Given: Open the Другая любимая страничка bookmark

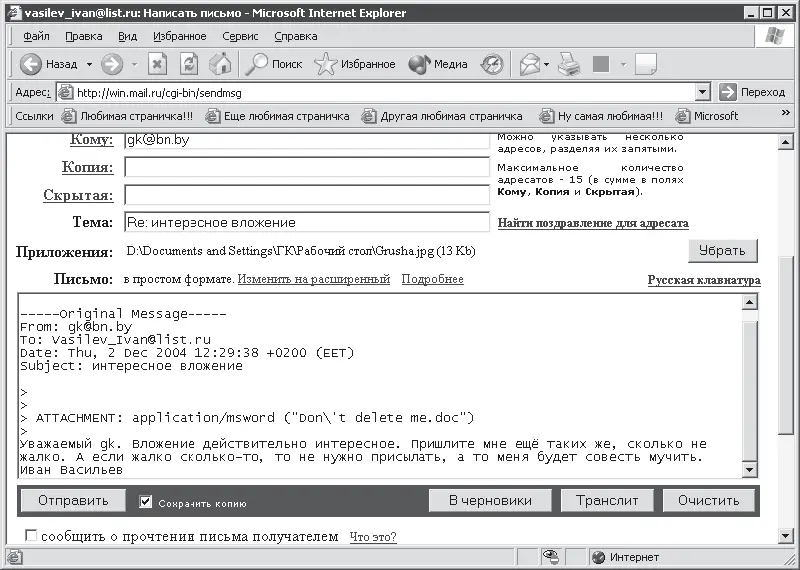Looking at the screenshot, I should pyautogui.click(x=442, y=116).
